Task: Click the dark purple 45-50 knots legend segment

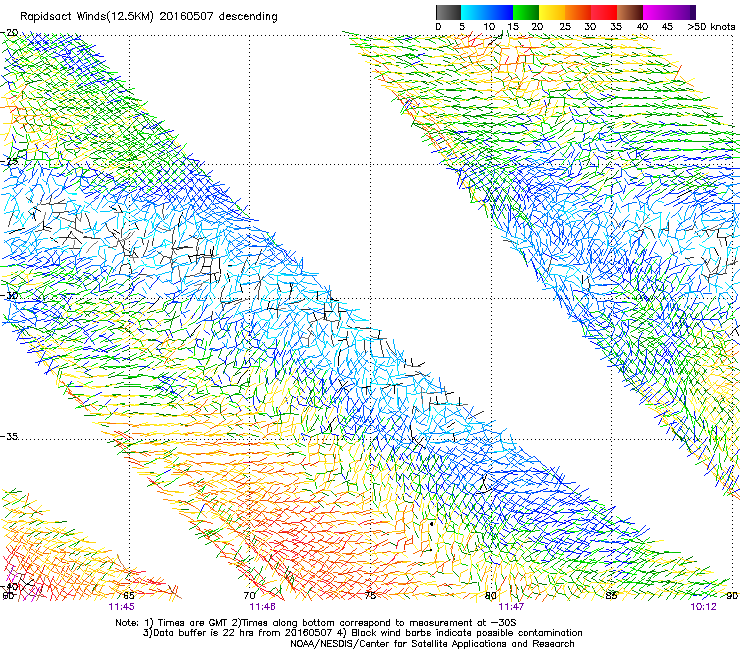Action: (682, 12)
